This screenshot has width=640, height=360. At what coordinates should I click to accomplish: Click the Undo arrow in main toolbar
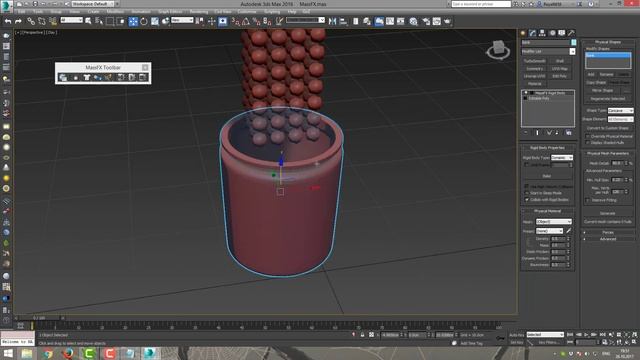tap(8, 21)
